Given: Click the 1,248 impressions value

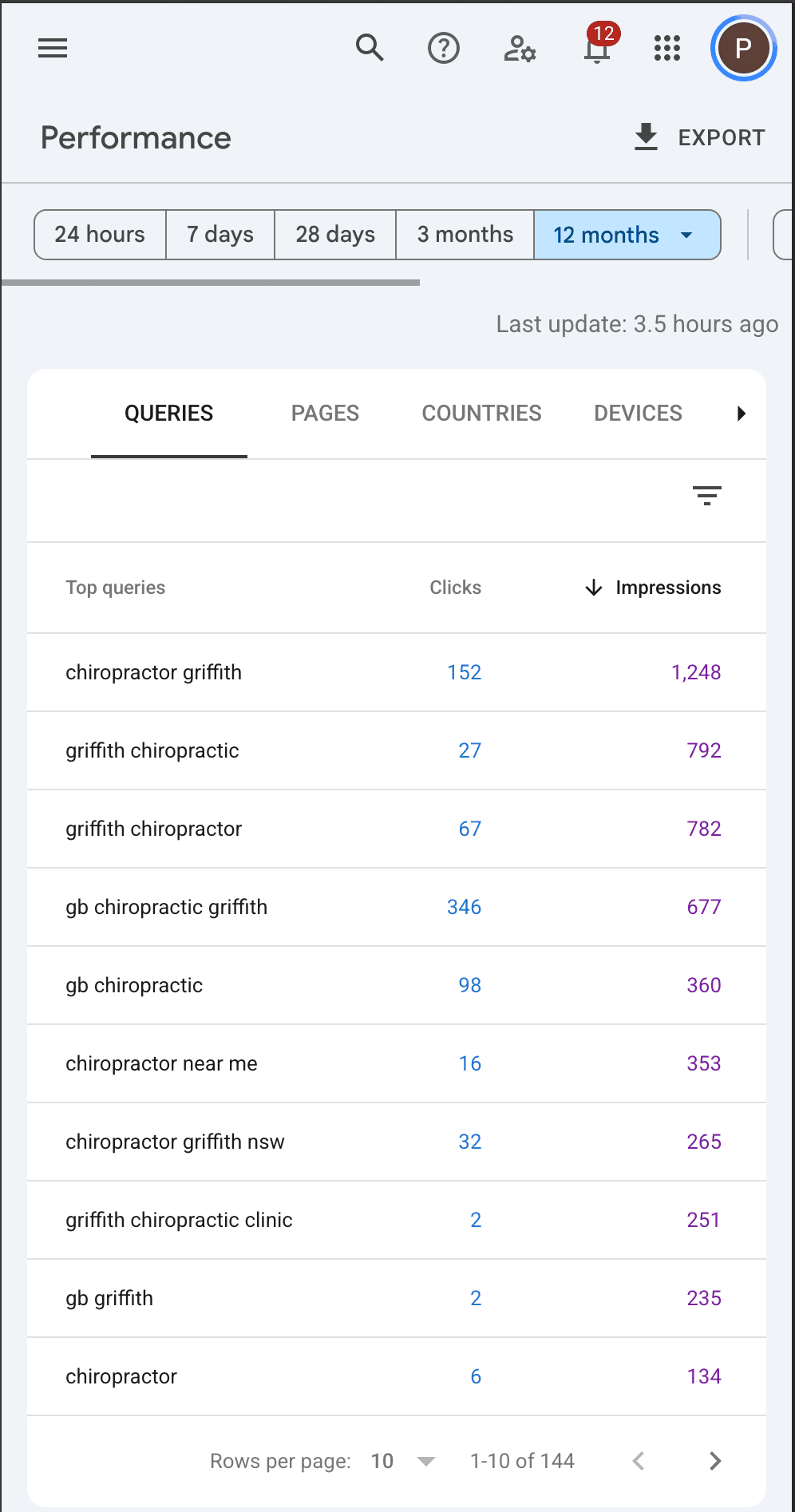Looking at the screenshot, I should pyautogui.click(x=696, y=672).
